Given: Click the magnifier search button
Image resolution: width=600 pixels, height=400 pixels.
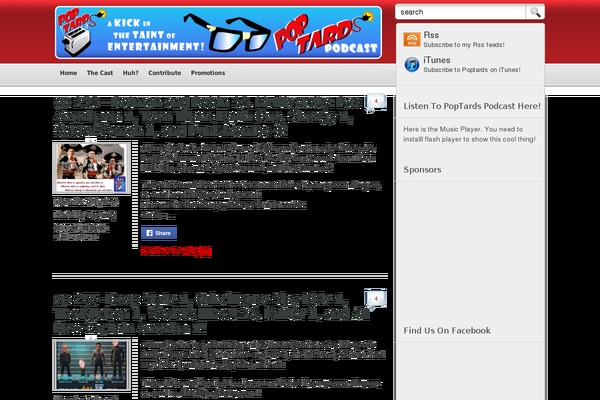Looking at the screenshot, I should 535,12.
